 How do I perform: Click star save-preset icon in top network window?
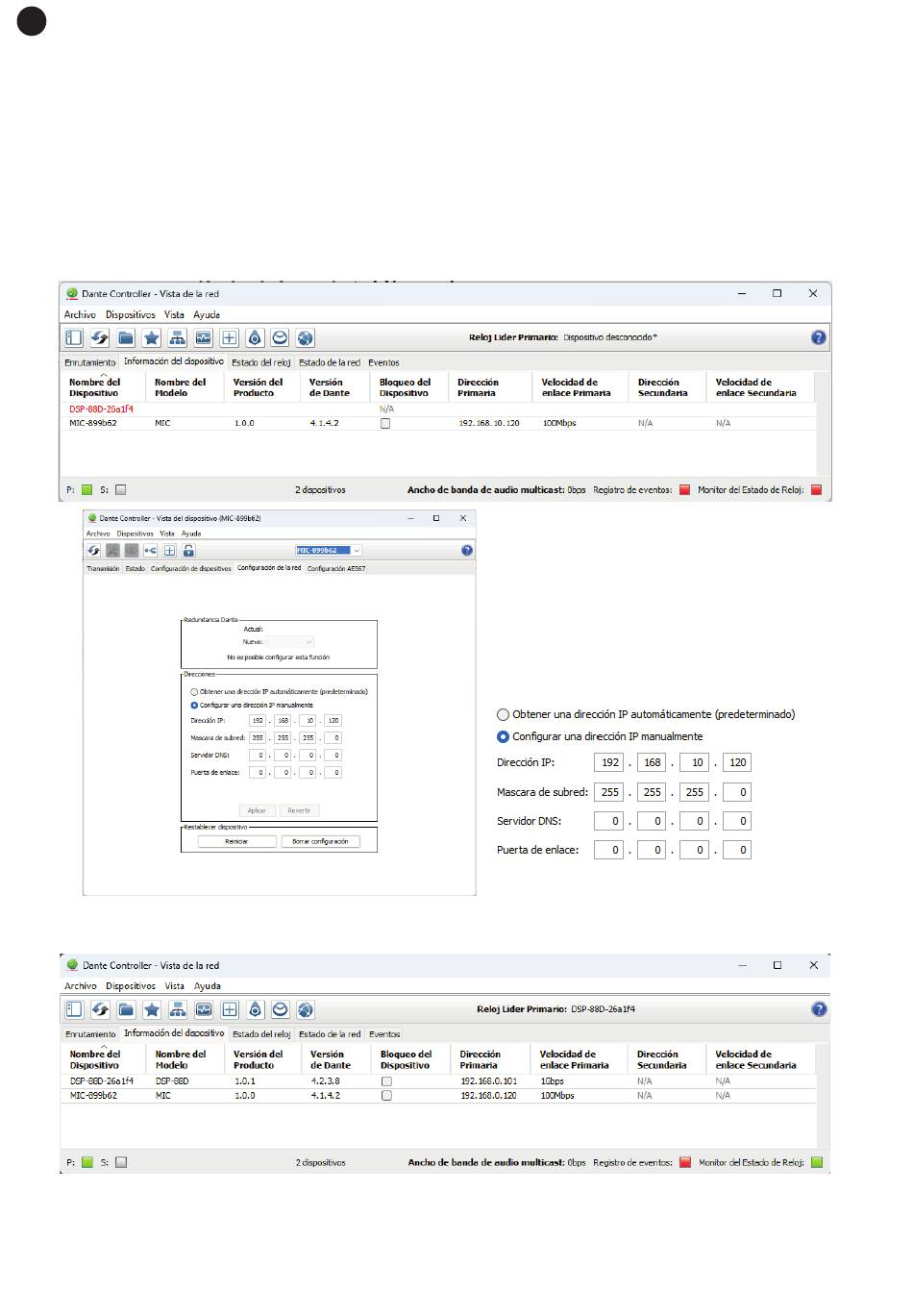[x=152, y=337]
